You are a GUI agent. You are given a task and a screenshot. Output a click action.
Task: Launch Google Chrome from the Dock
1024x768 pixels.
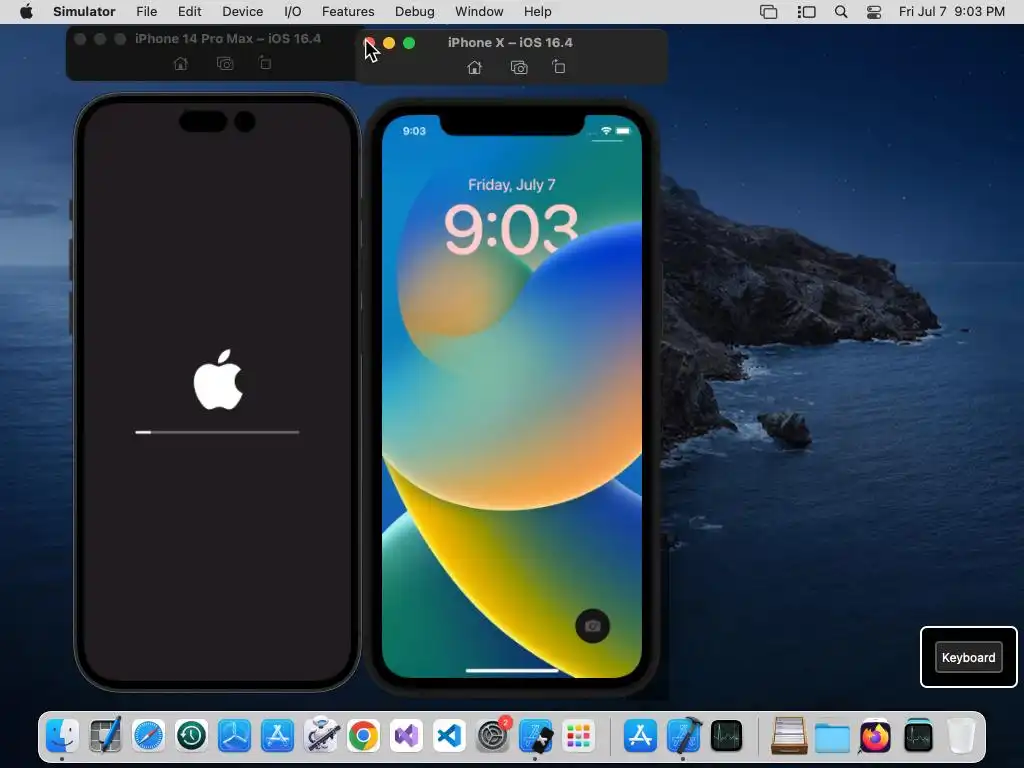tap(364, 736)
